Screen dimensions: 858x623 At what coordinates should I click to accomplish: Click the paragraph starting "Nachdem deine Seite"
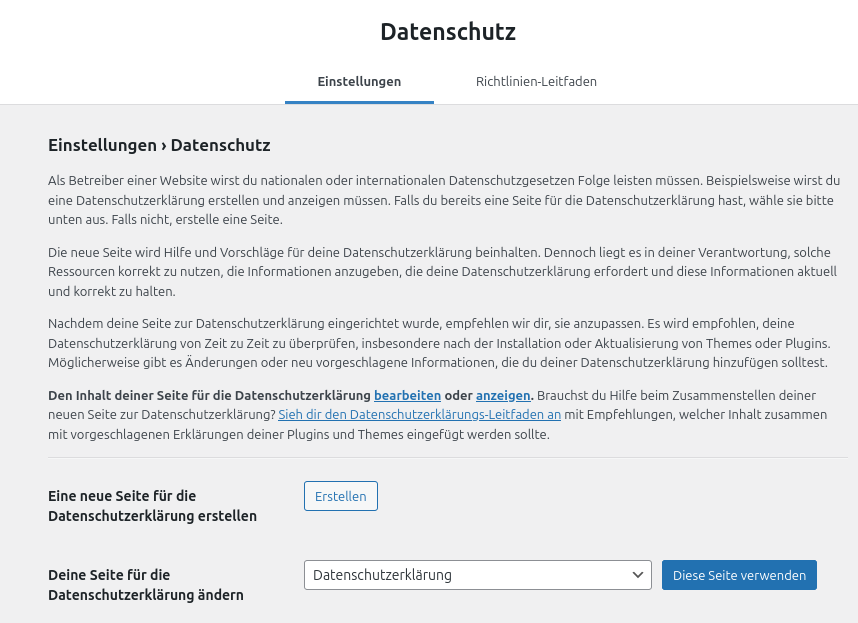pyautogui.click(x=438, y=343)
